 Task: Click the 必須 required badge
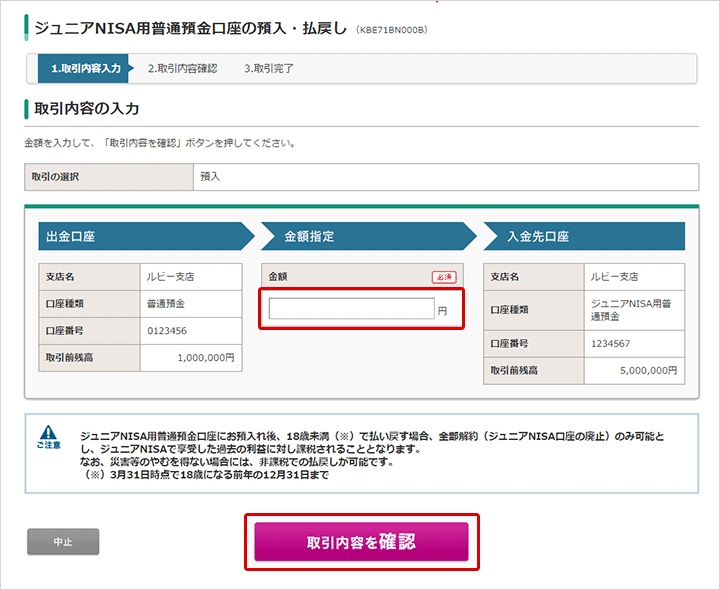click(x=444, y=277)
